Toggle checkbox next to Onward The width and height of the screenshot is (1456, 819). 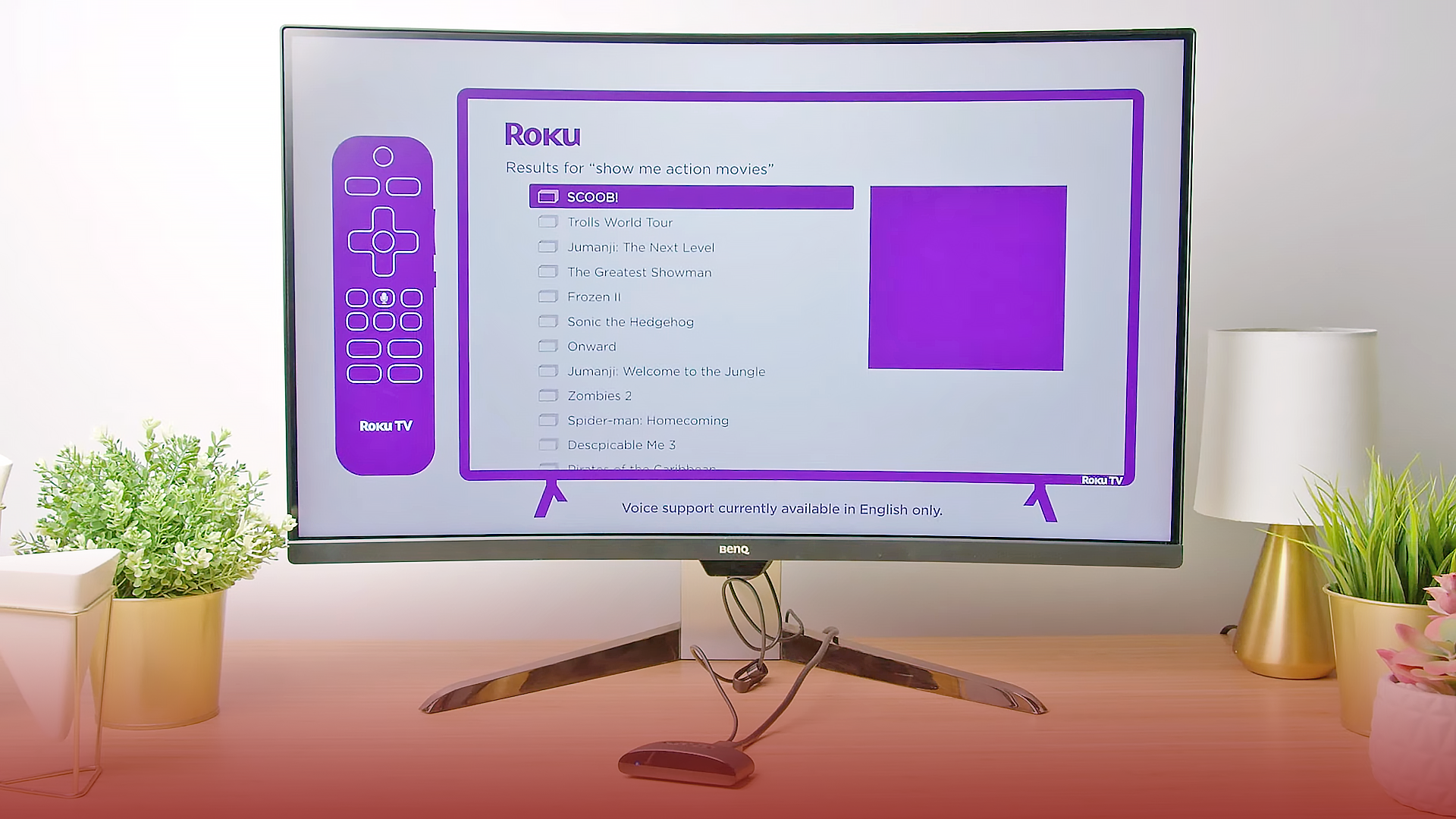click(547, 346)
